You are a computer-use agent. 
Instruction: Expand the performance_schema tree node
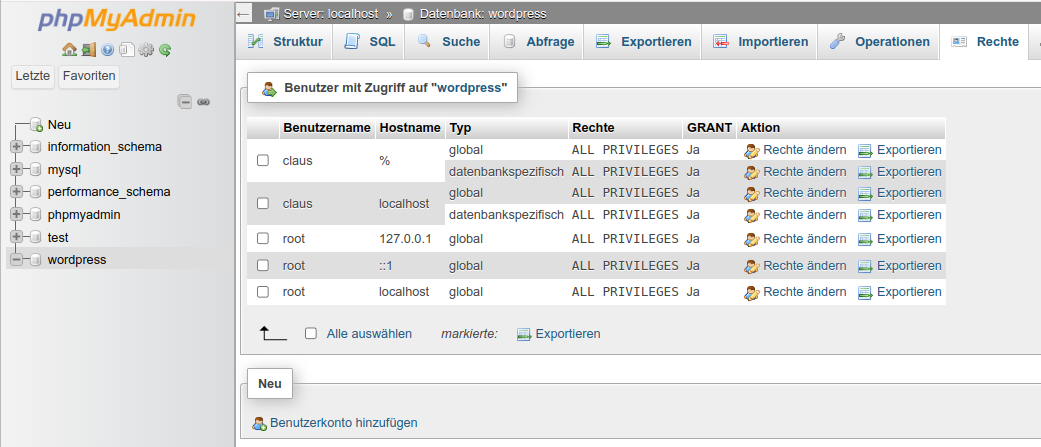tap(17, 192)
